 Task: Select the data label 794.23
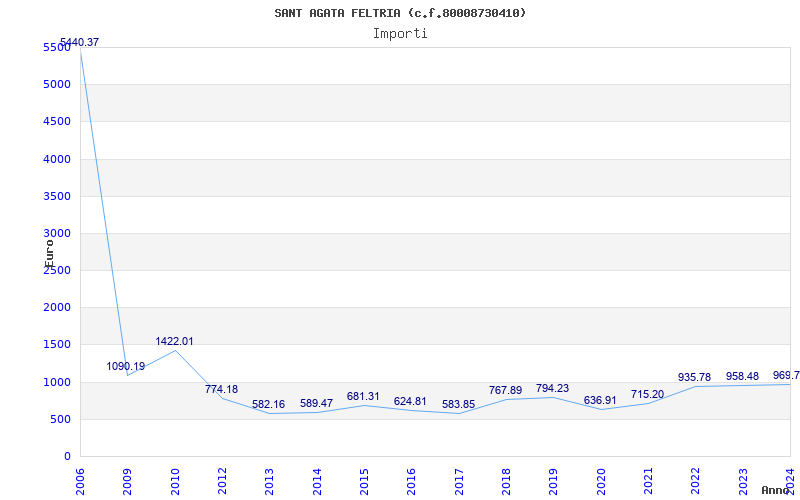coord(552,388)
